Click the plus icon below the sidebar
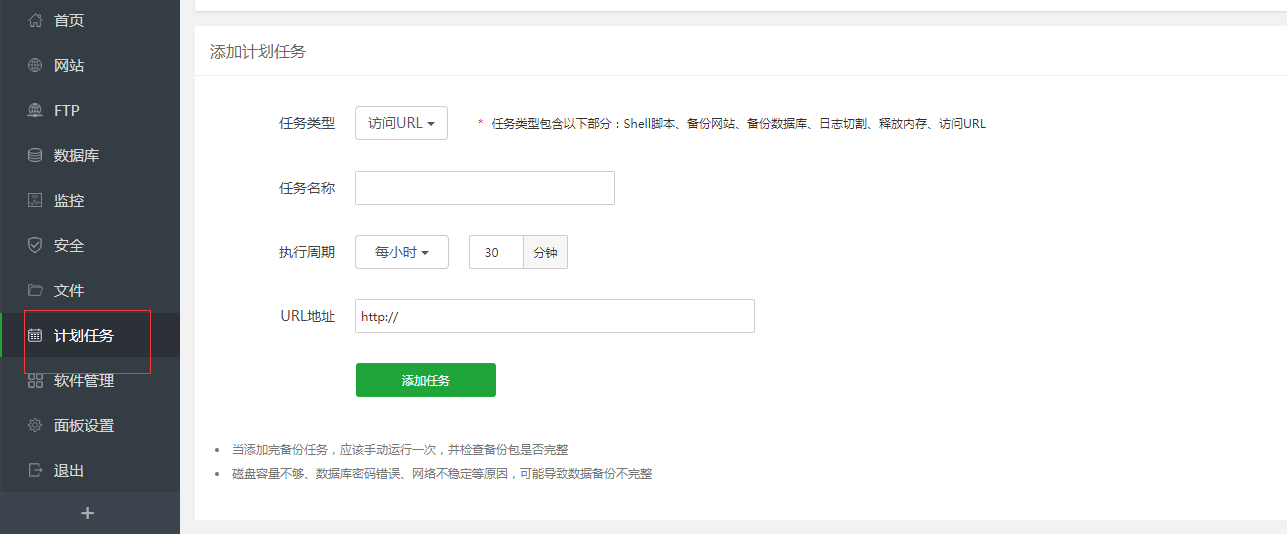The height and width of the screenshot is (534, 1287). (88, 513)
